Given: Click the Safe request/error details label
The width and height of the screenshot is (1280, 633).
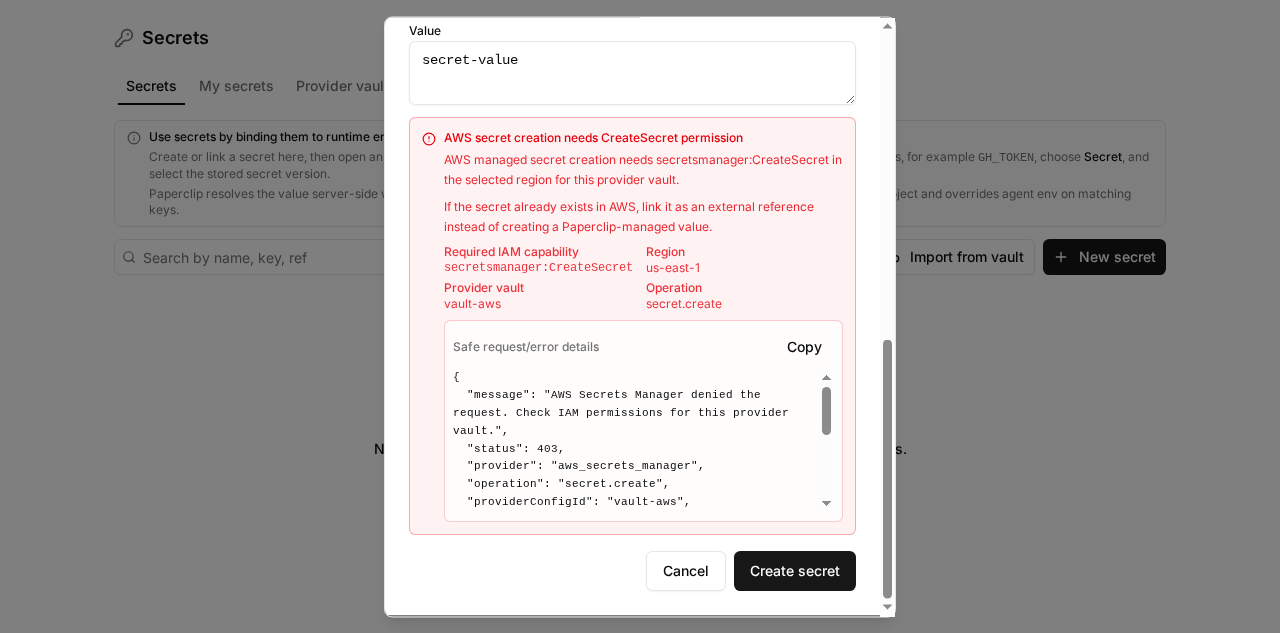Looking at the screenshot, I should [x=526, y=347].
